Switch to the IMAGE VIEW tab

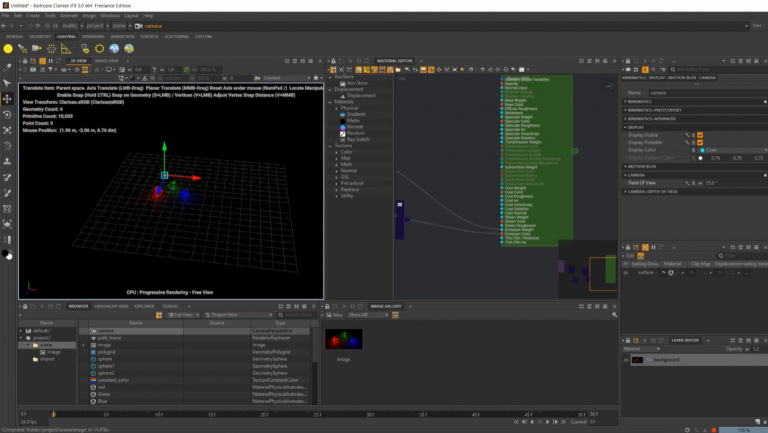[x=106, y=61]
